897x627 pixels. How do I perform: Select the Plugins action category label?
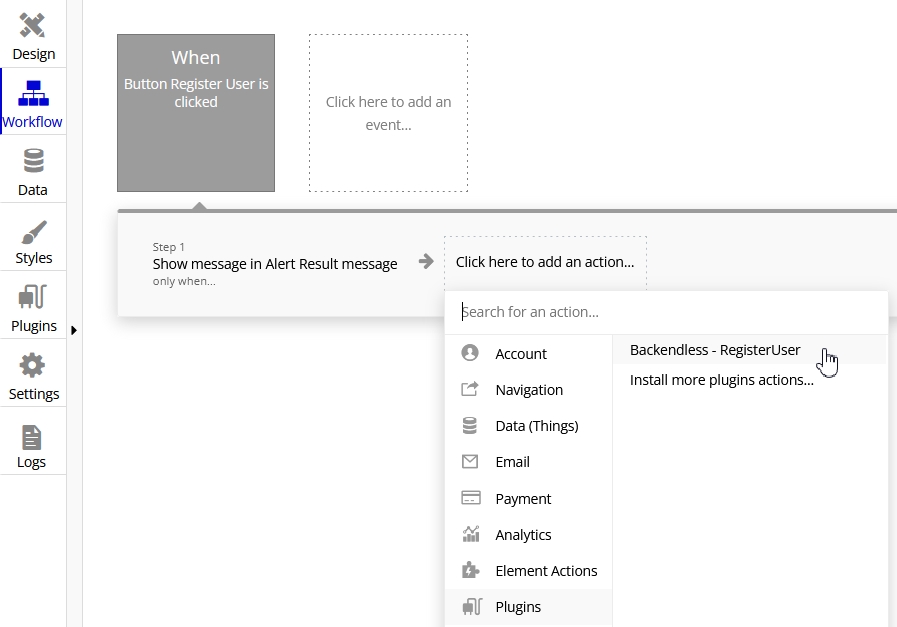[518, 607]
